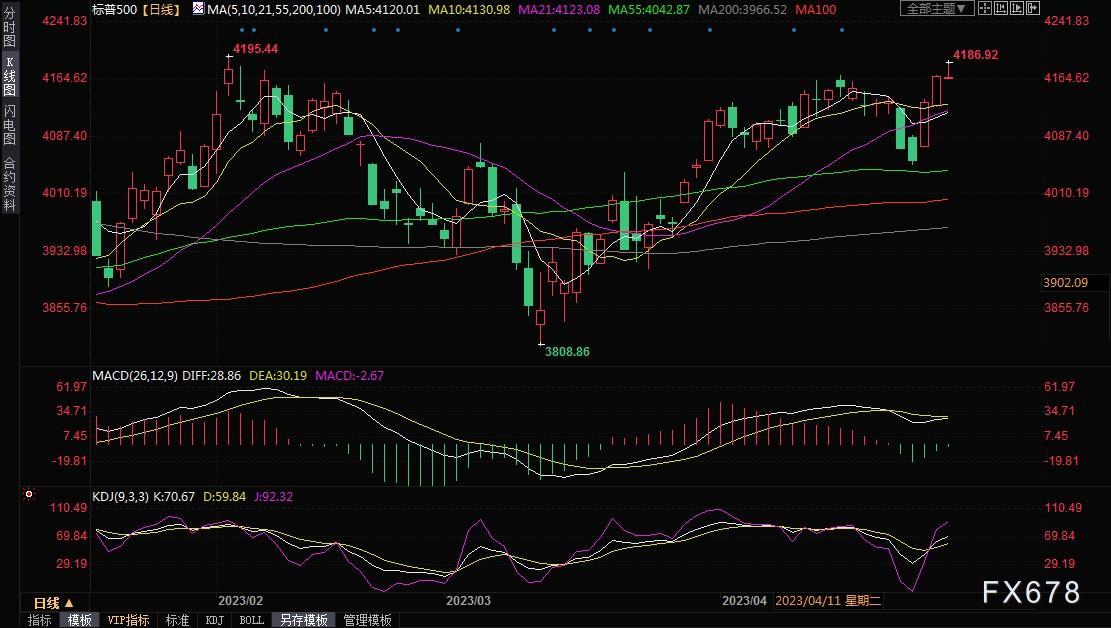
Task: Switch to 分时图 view
Action: tap(9, 27)
